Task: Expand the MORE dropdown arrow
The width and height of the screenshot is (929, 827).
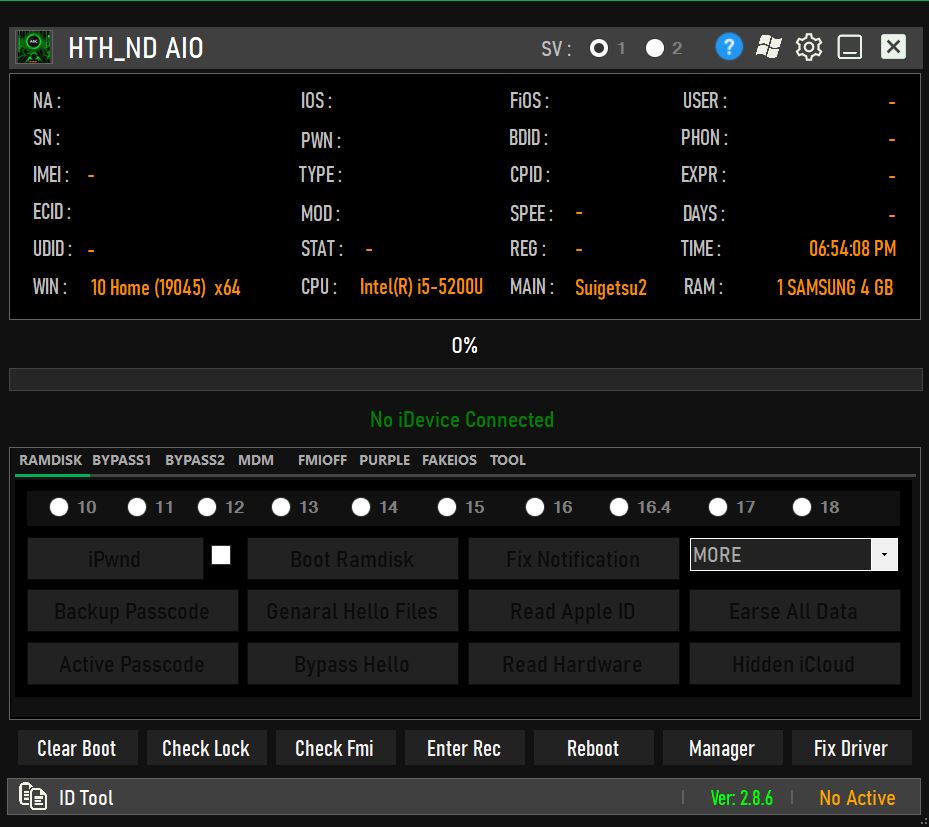Action: coord(884,554)
